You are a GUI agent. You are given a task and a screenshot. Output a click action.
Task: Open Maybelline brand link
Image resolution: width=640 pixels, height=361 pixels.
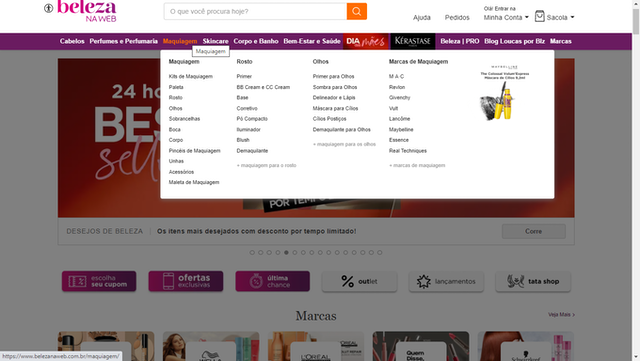(401, 129)
